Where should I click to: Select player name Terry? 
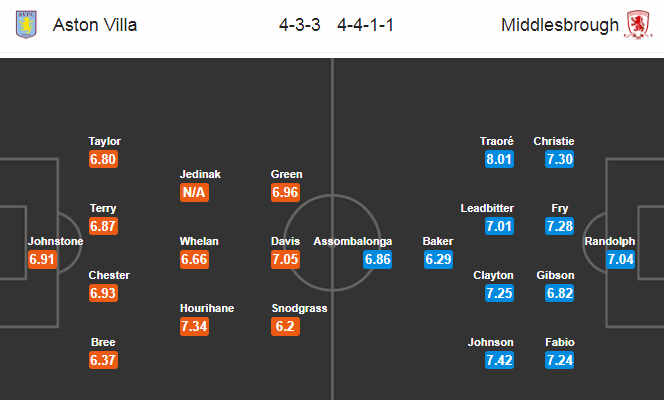click(103, 208)
